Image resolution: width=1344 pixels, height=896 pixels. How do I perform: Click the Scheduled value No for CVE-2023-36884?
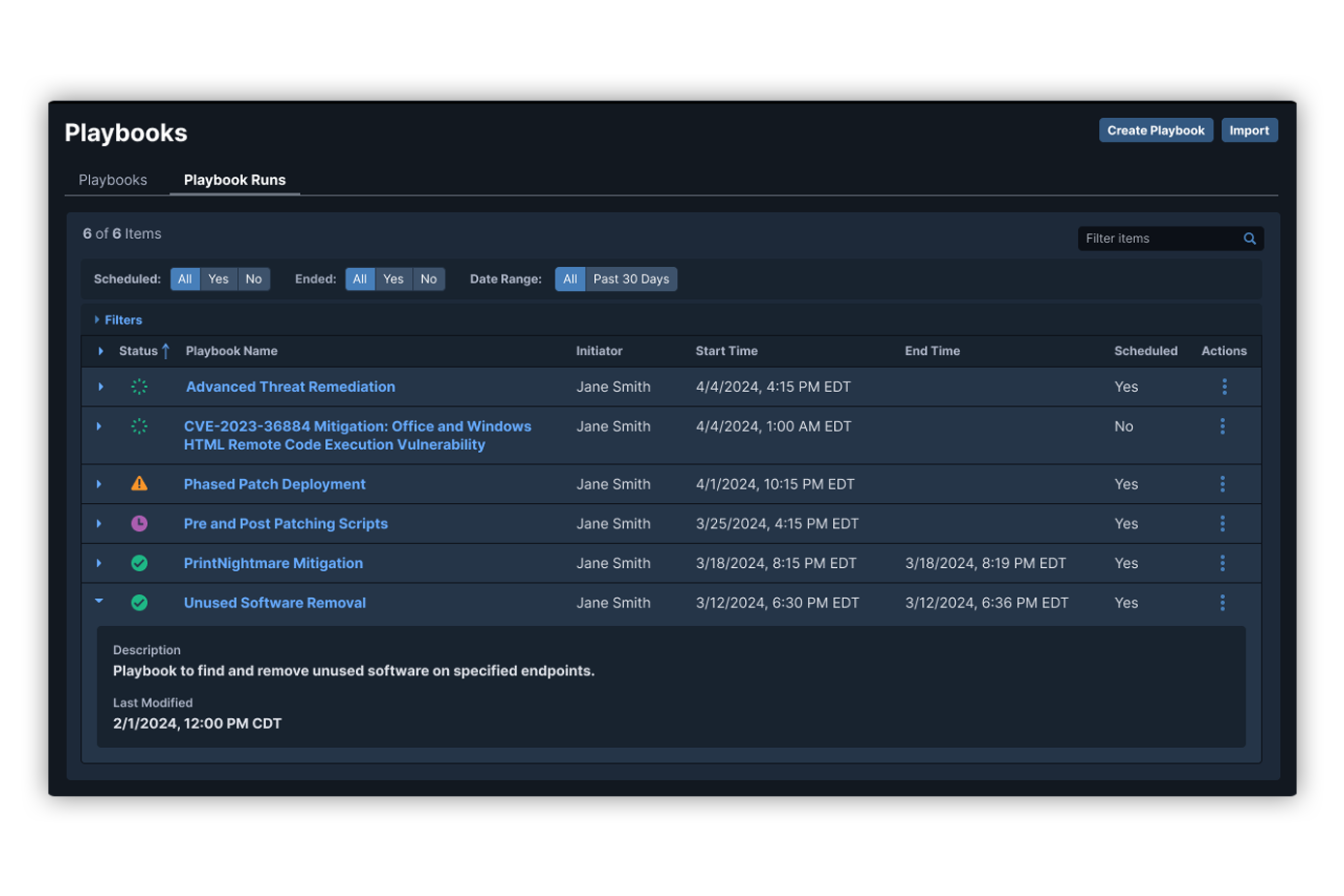pos(1123,426)
